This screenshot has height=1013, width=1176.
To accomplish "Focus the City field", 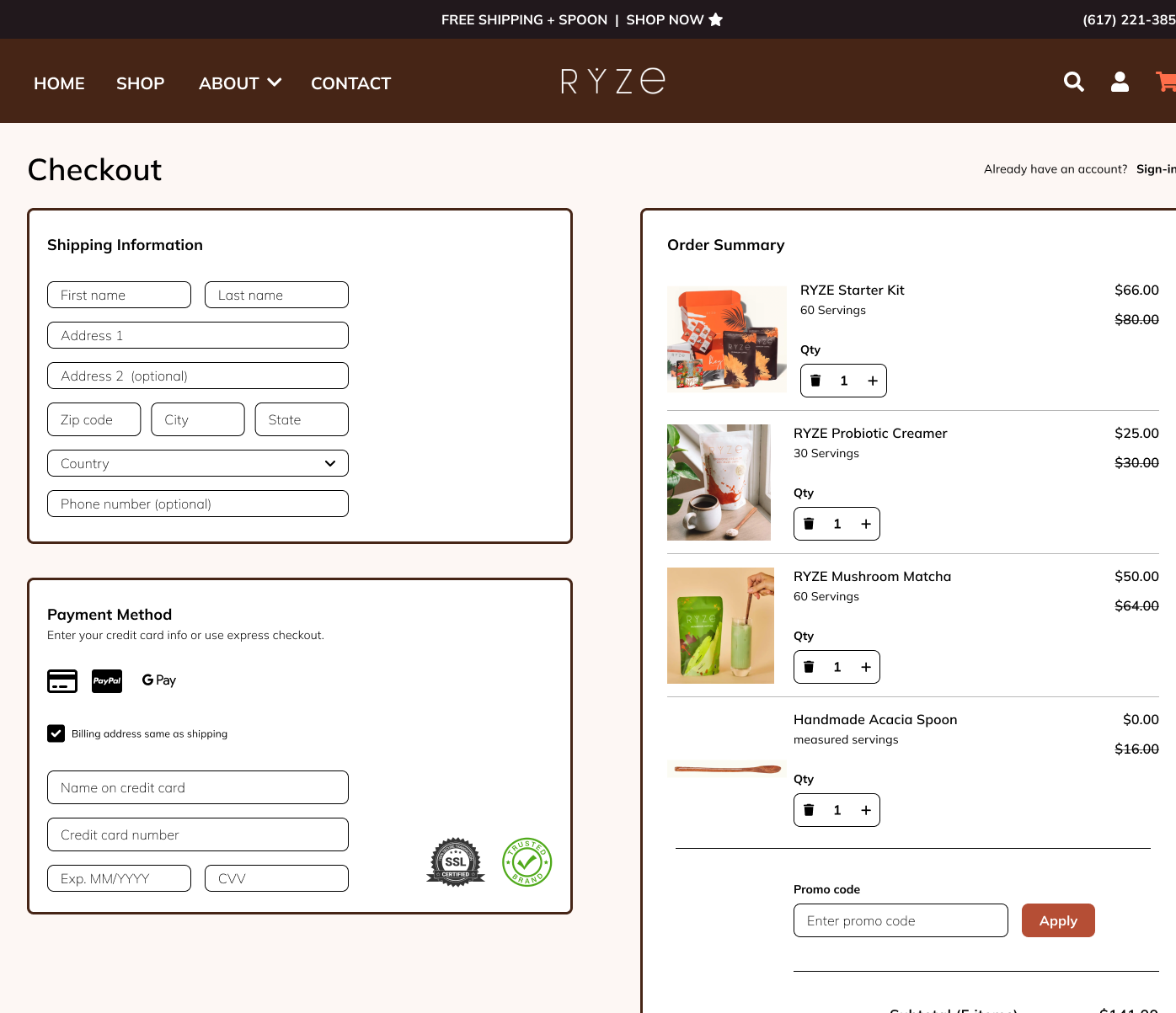I will click(x=198, y=419).
